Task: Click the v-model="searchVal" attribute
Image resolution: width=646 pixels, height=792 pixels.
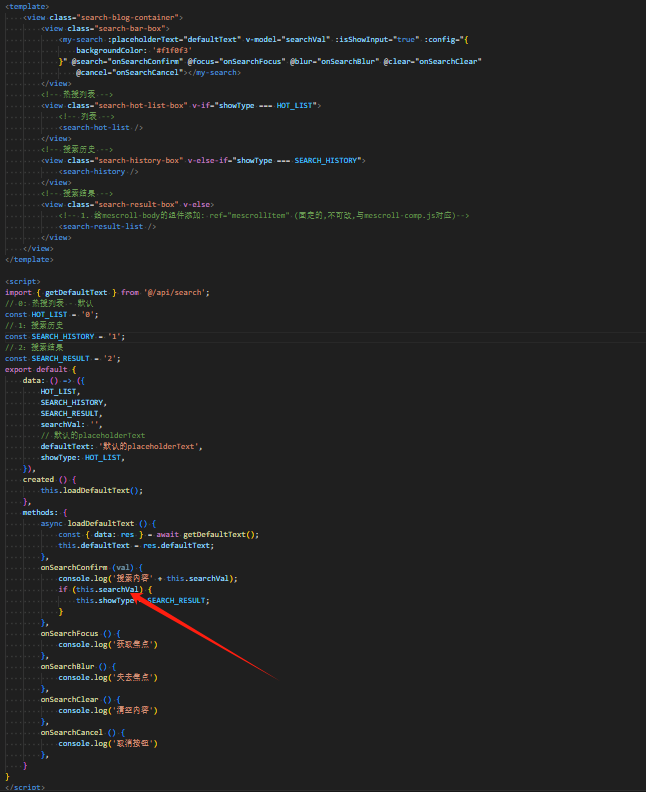Action: click(288, 39)
